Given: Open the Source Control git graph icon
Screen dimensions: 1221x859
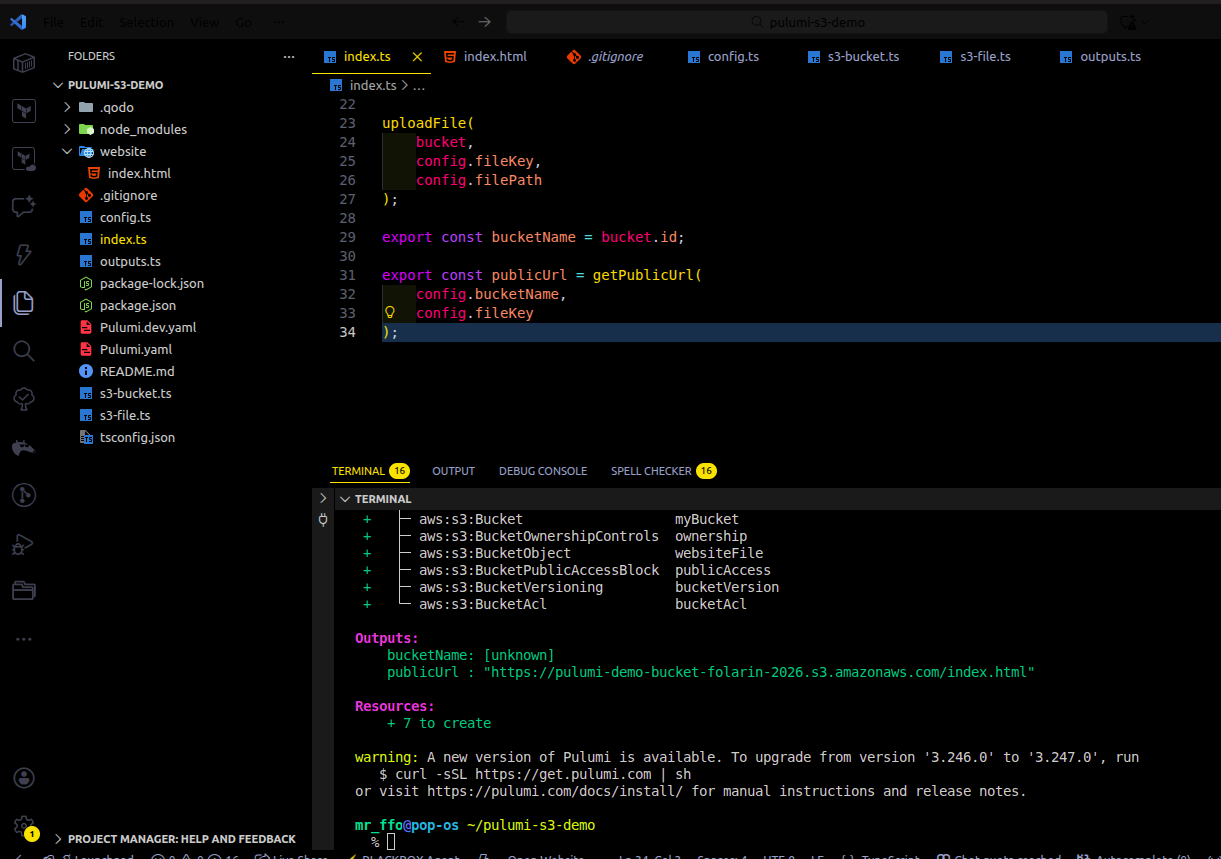Looking at the screenshot, I should pos(24,495).
